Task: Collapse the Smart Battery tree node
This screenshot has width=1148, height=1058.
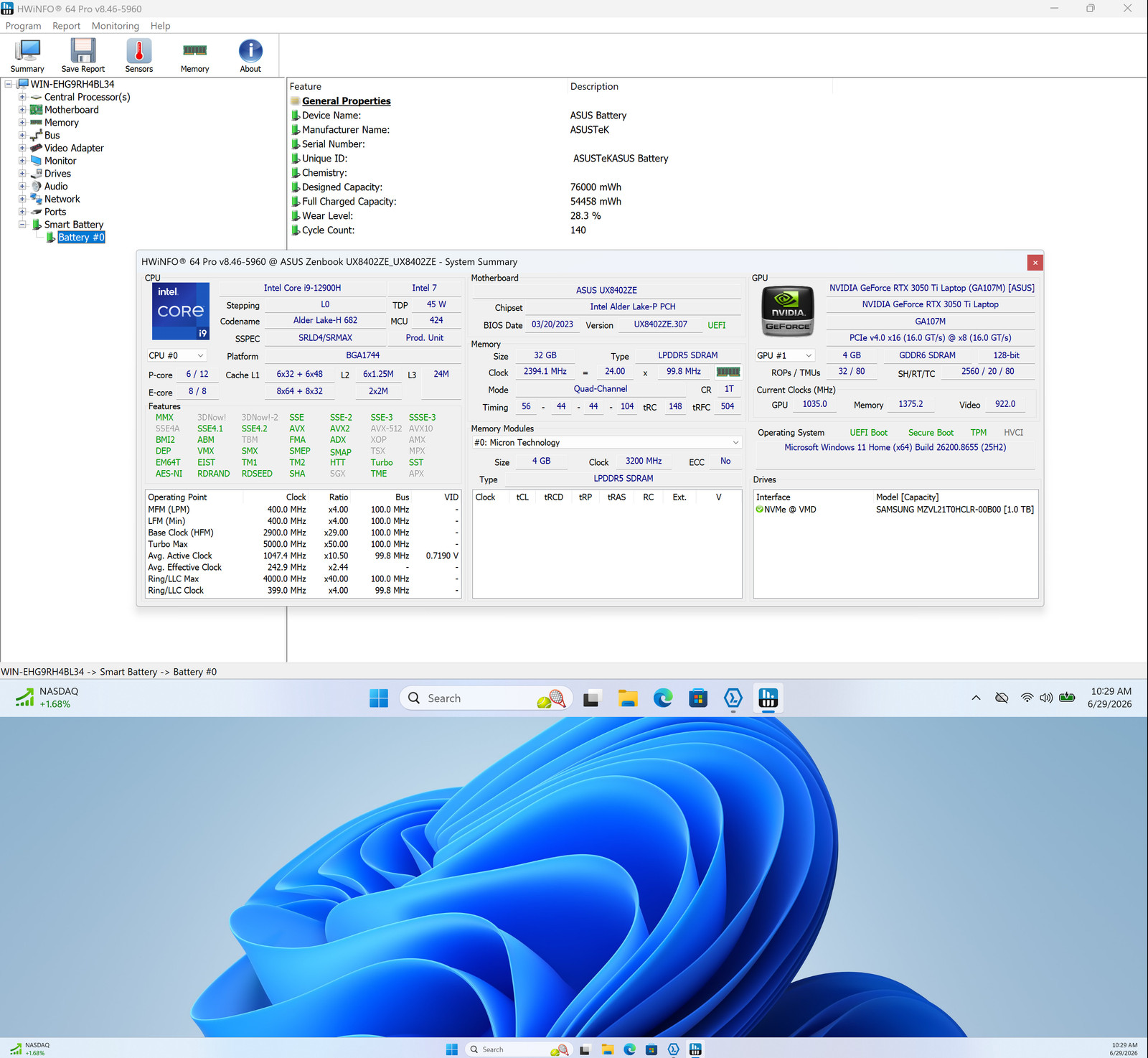Action: pyautogui.click(x=22, y=225)
